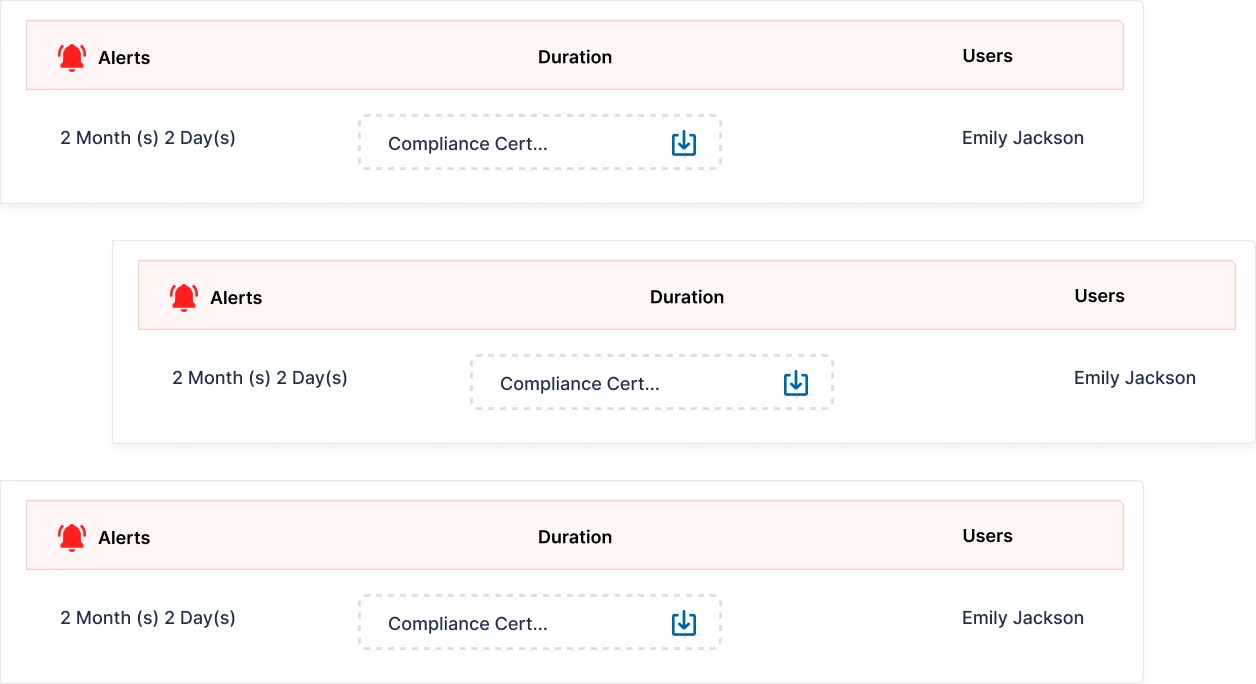Select the Users header in the bottom card
Viewport: 1256px width, 684px height.
coord(987,536)
